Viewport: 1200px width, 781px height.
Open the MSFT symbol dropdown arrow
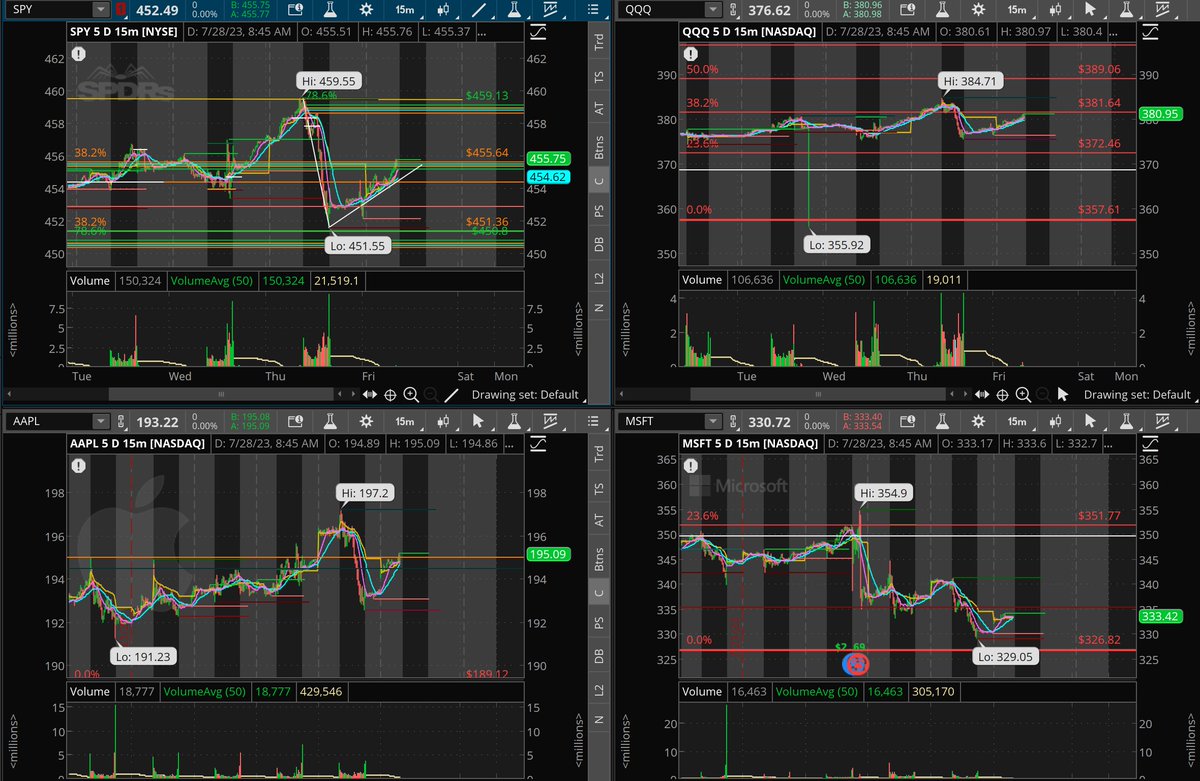tap(712, 421)
